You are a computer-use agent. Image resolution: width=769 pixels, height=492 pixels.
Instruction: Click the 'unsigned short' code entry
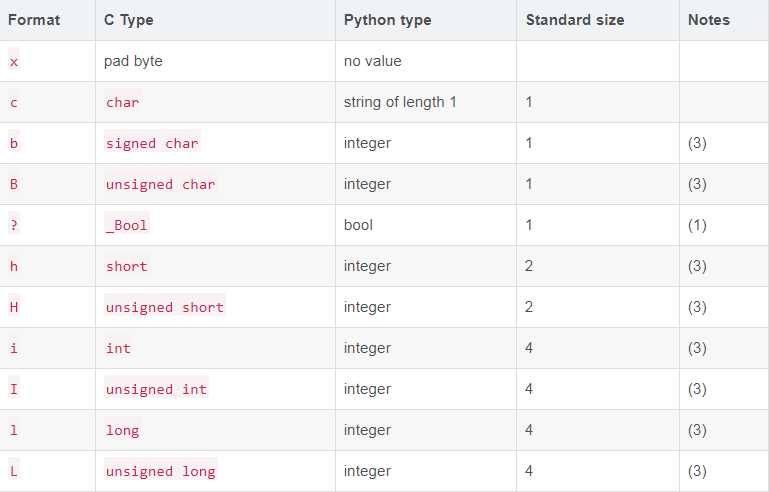[x=165, y=307]
